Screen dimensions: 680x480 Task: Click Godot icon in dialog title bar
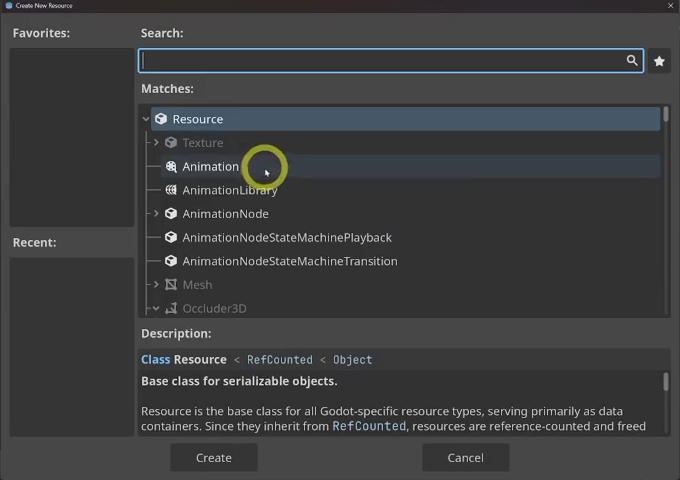coord(9,6)
